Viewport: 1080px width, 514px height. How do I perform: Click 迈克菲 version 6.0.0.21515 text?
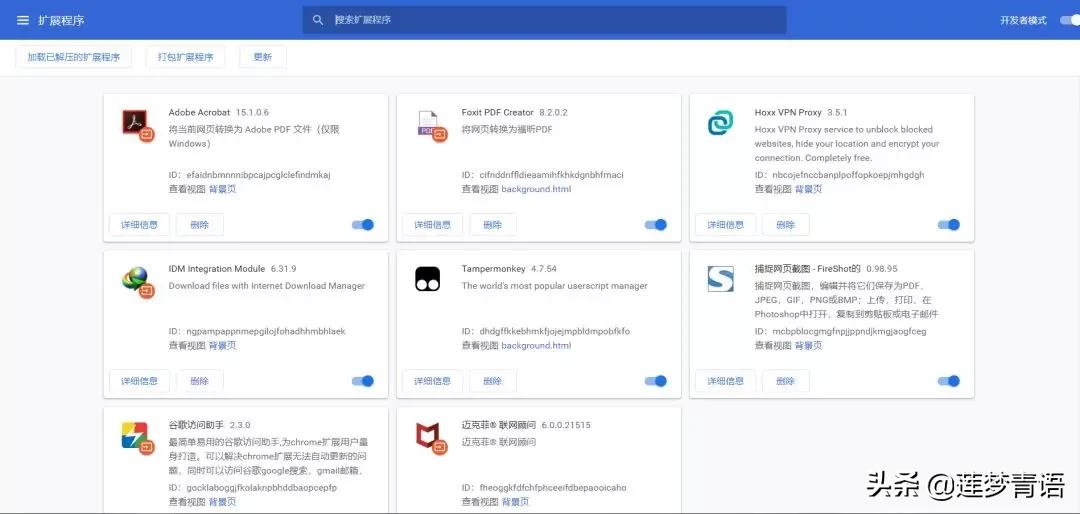click(x=565, y=425)
